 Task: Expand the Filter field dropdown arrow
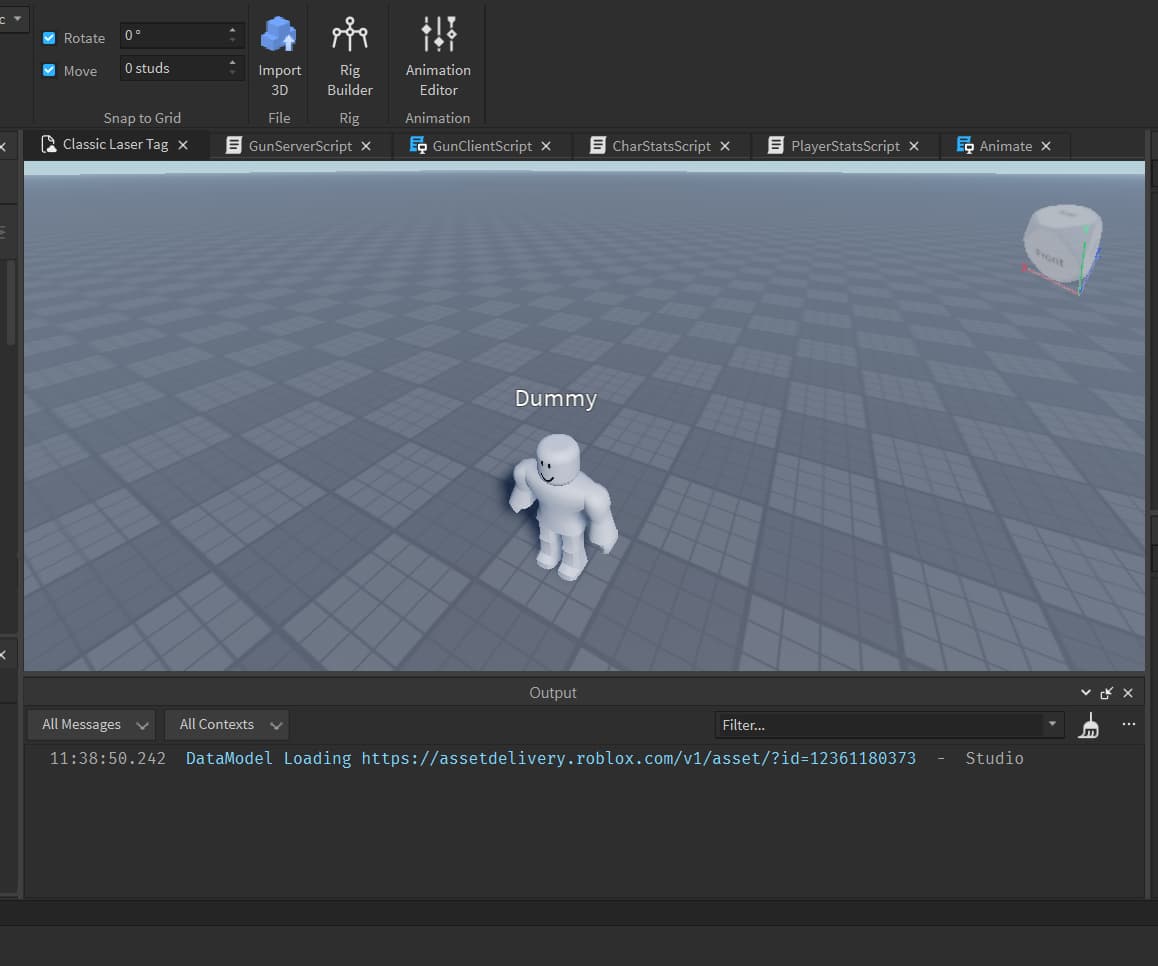point(1051,724)
